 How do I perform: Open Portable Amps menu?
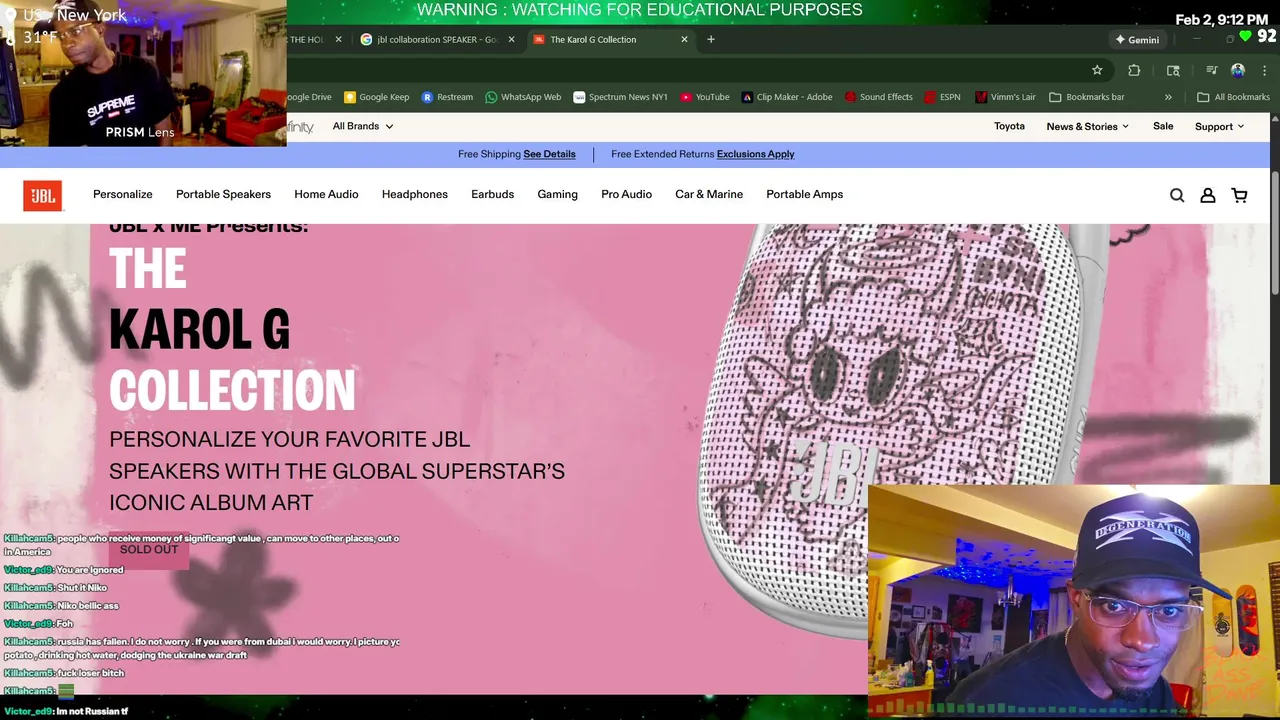[x=804, y=194]
